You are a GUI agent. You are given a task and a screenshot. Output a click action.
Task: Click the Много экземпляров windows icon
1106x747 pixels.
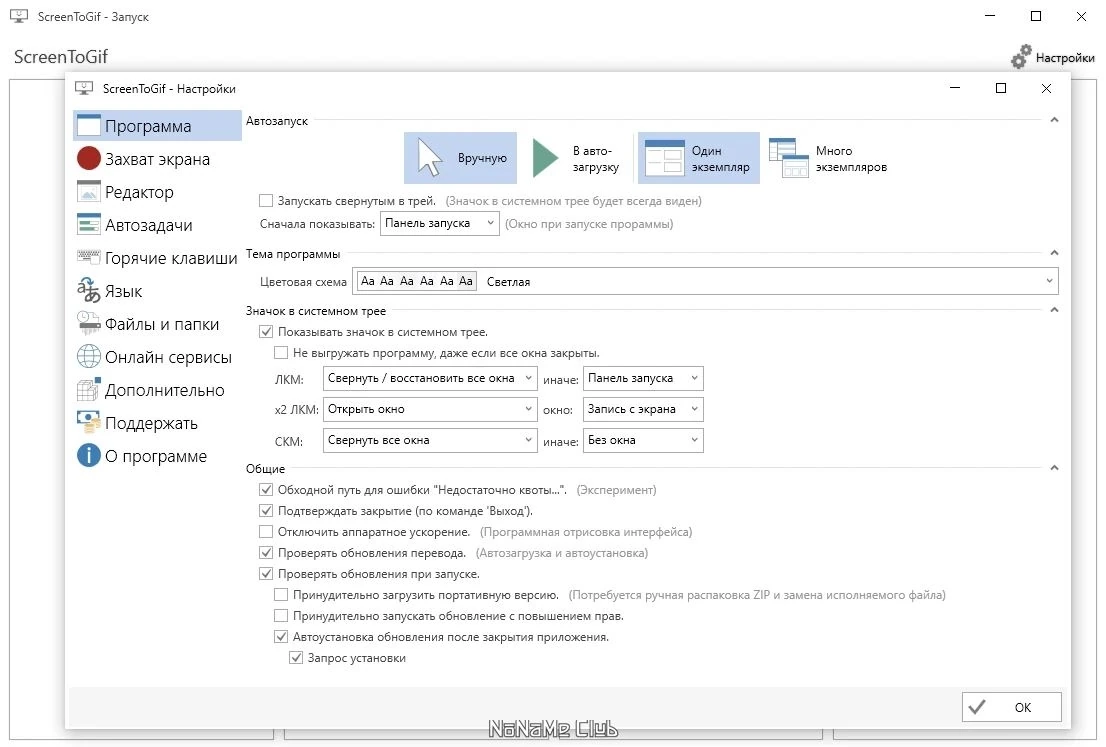click(789, 158)
